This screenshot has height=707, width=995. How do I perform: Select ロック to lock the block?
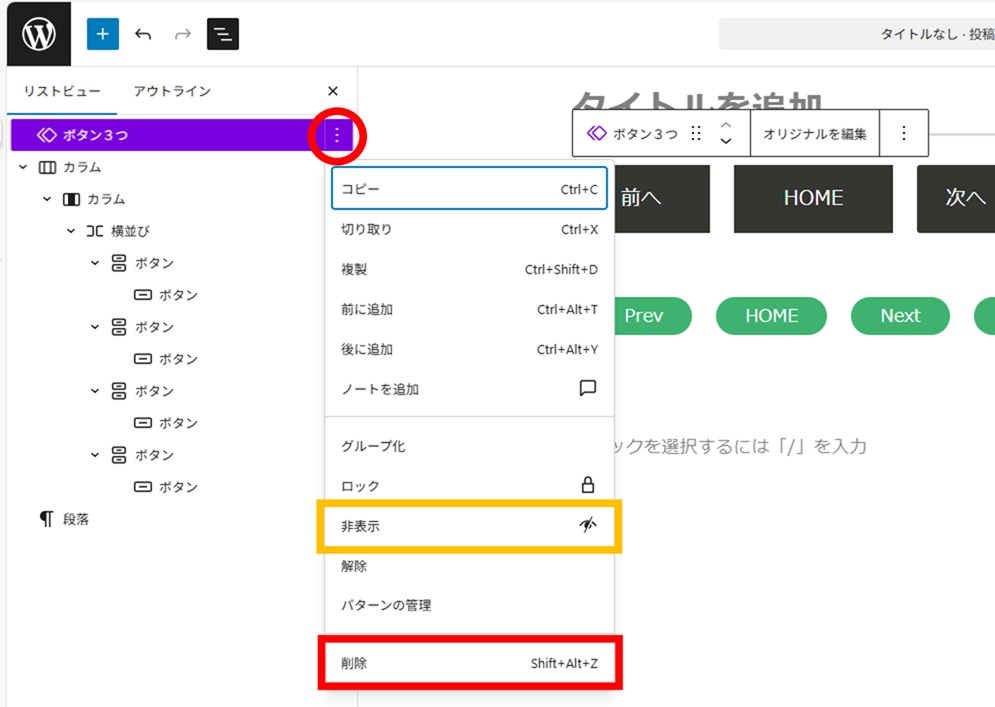point(468,486)
